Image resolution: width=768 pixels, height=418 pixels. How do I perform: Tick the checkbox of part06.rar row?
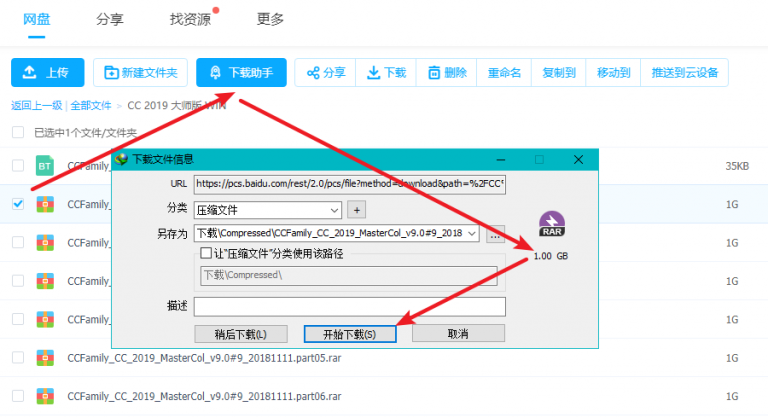[18, 396]
